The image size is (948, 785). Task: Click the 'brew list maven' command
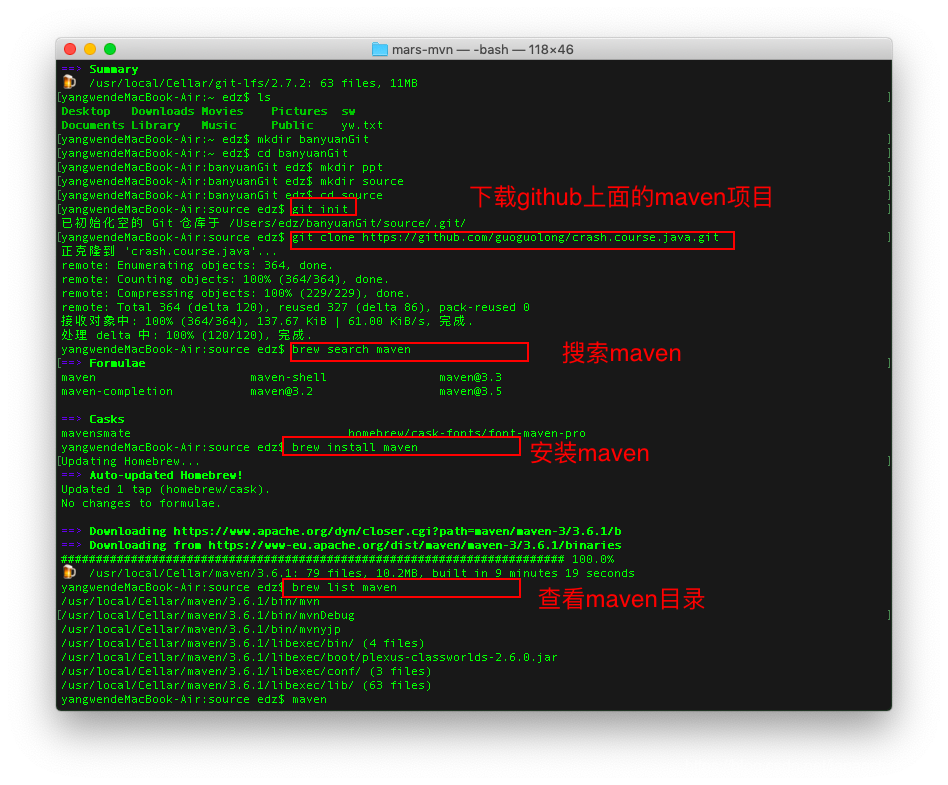345,587
